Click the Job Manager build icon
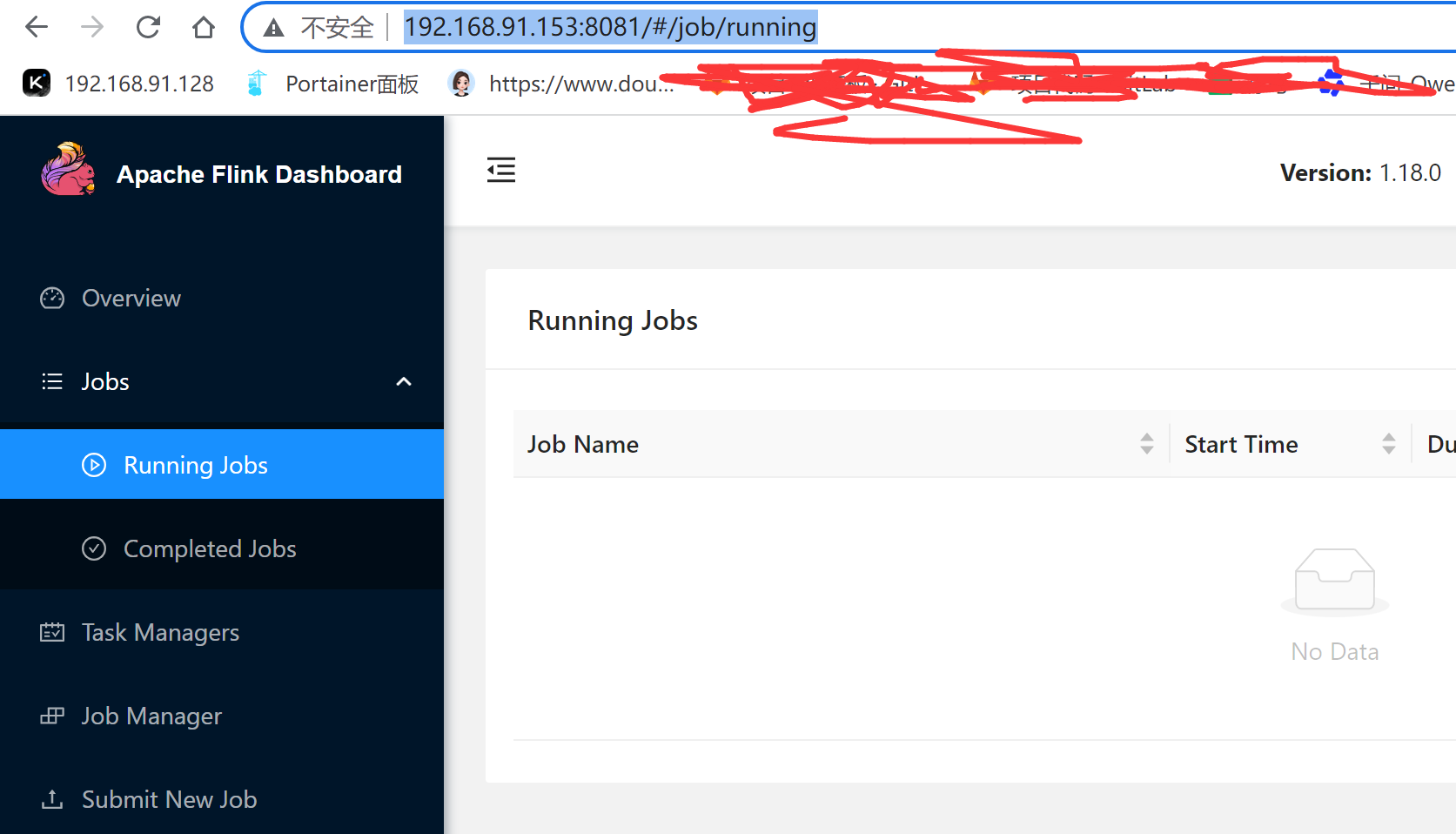 click(52, 716)
